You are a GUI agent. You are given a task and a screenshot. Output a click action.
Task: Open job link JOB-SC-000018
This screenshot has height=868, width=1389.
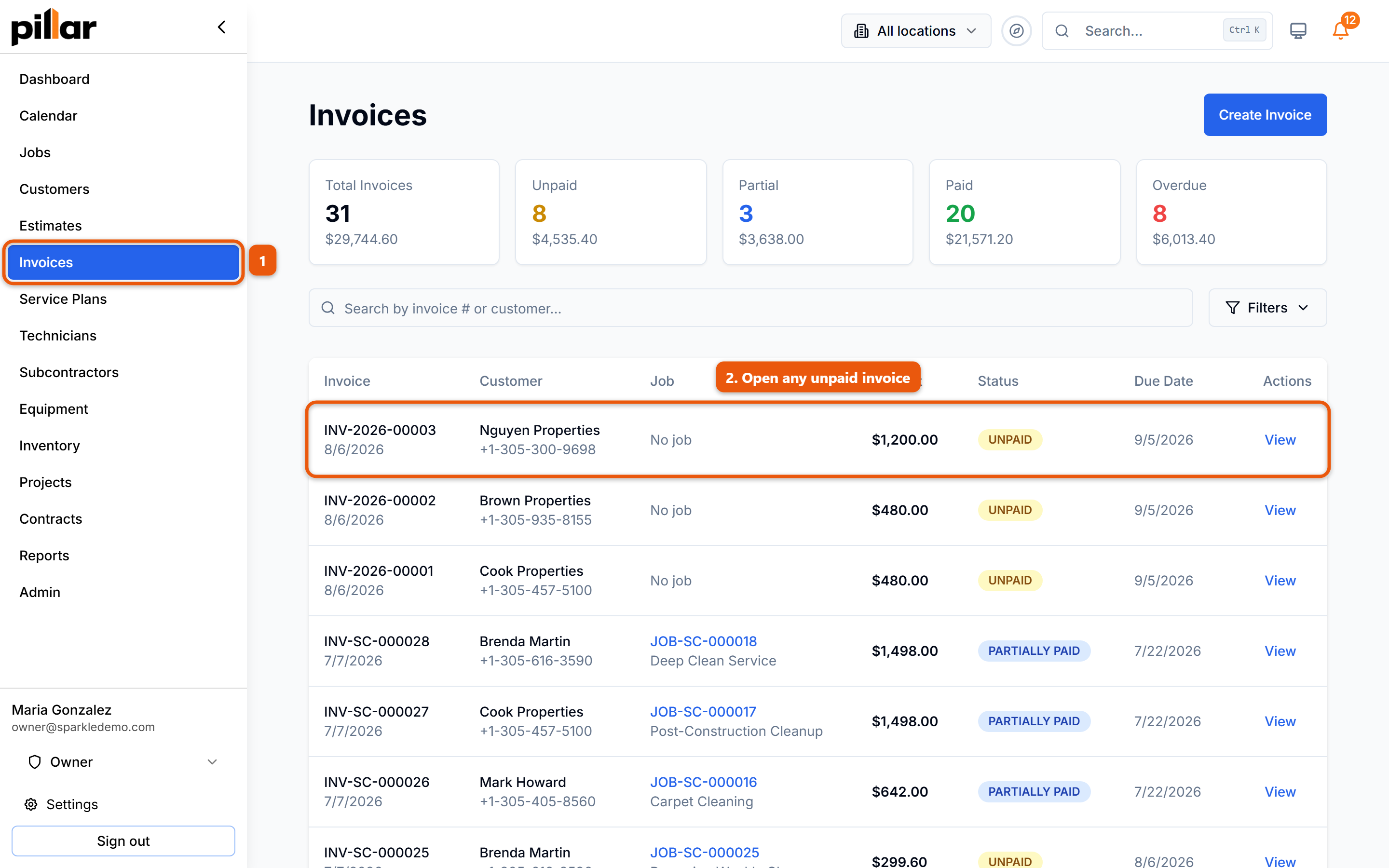click(x=703, y=641)
